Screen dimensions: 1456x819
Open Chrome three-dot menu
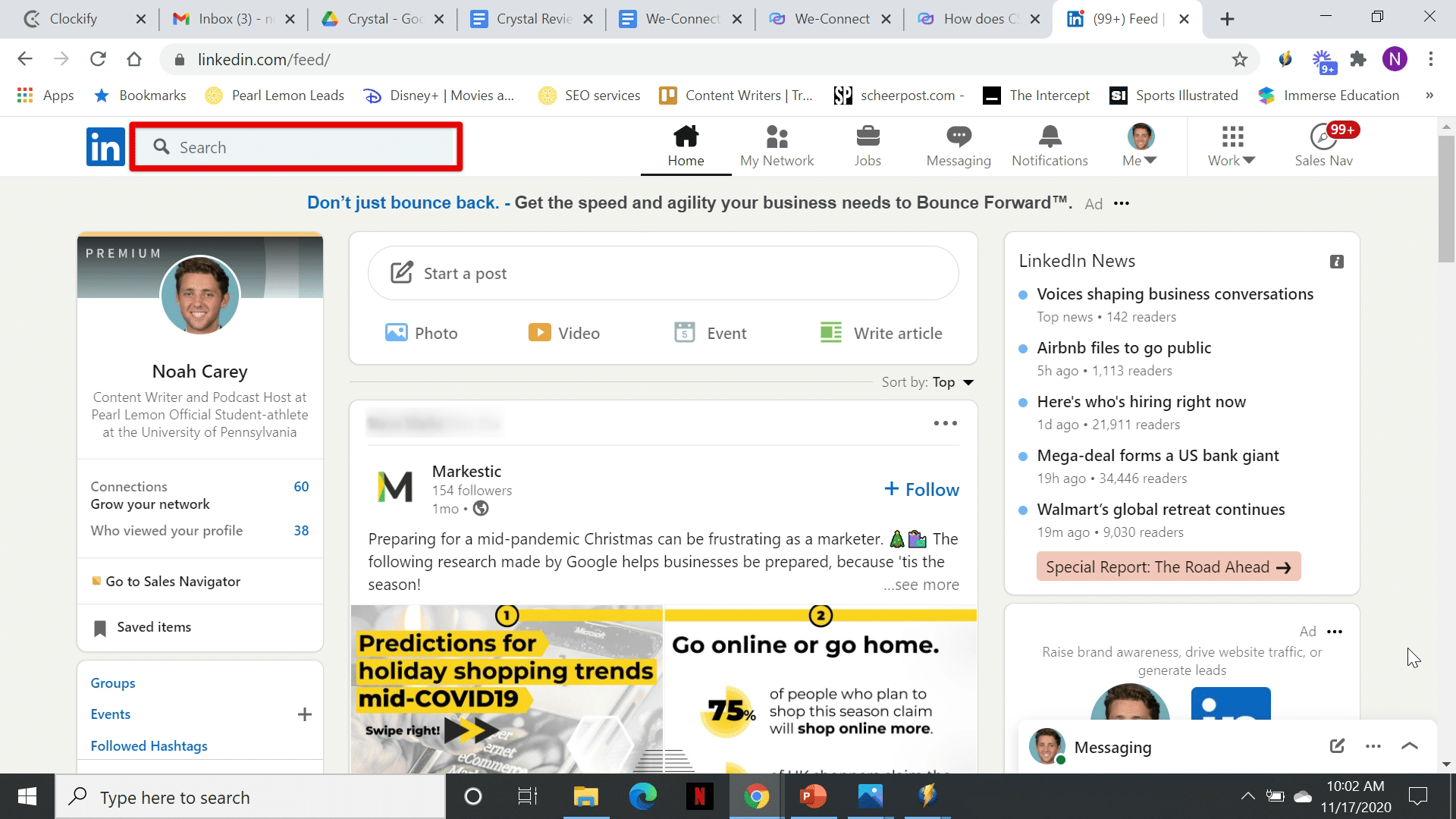1431,59
